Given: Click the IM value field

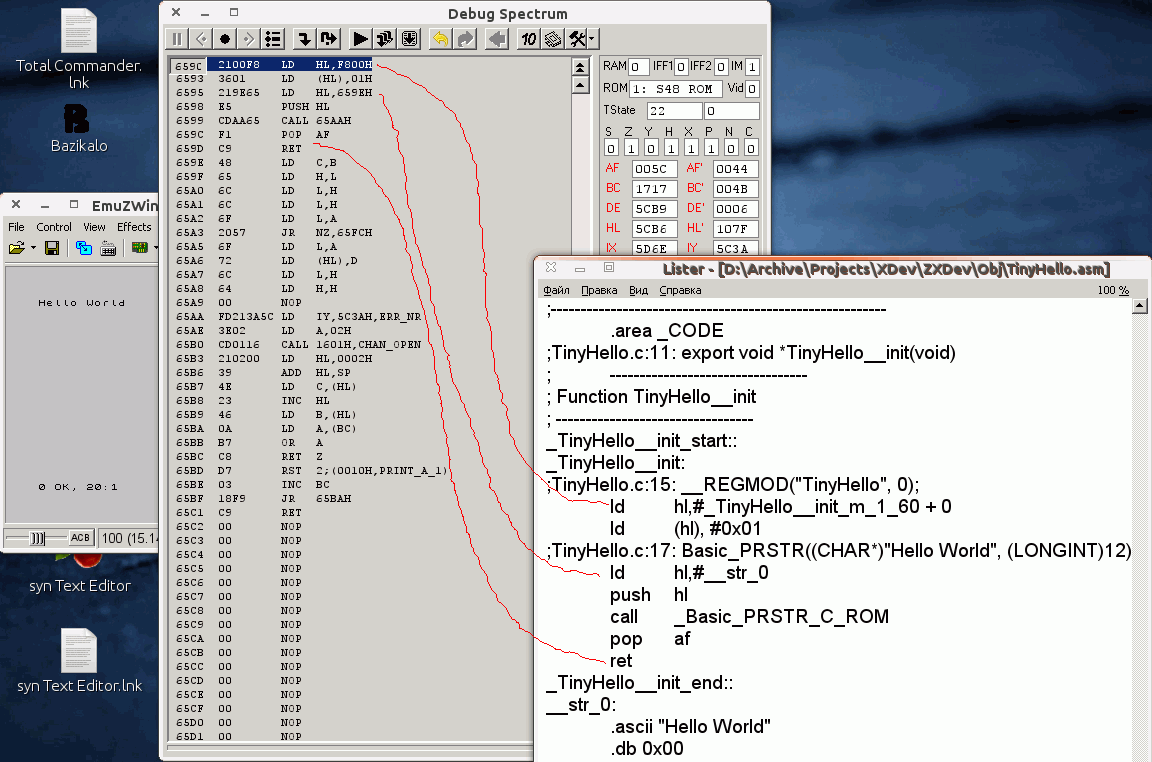Looking at the screenshot, I should [752, 67].
